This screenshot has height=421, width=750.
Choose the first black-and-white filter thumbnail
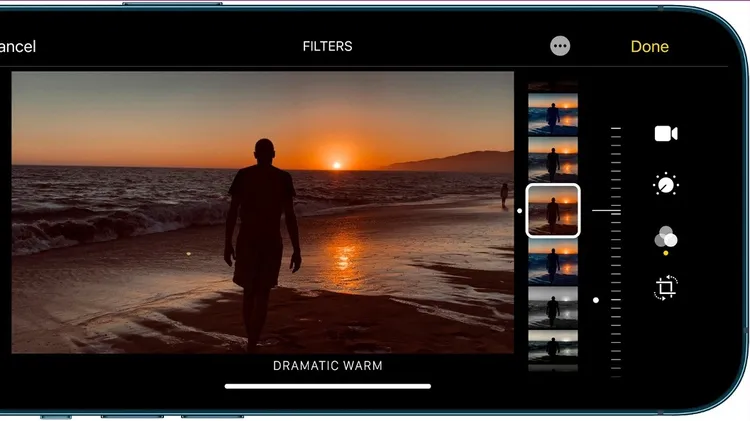coord(553,307)
